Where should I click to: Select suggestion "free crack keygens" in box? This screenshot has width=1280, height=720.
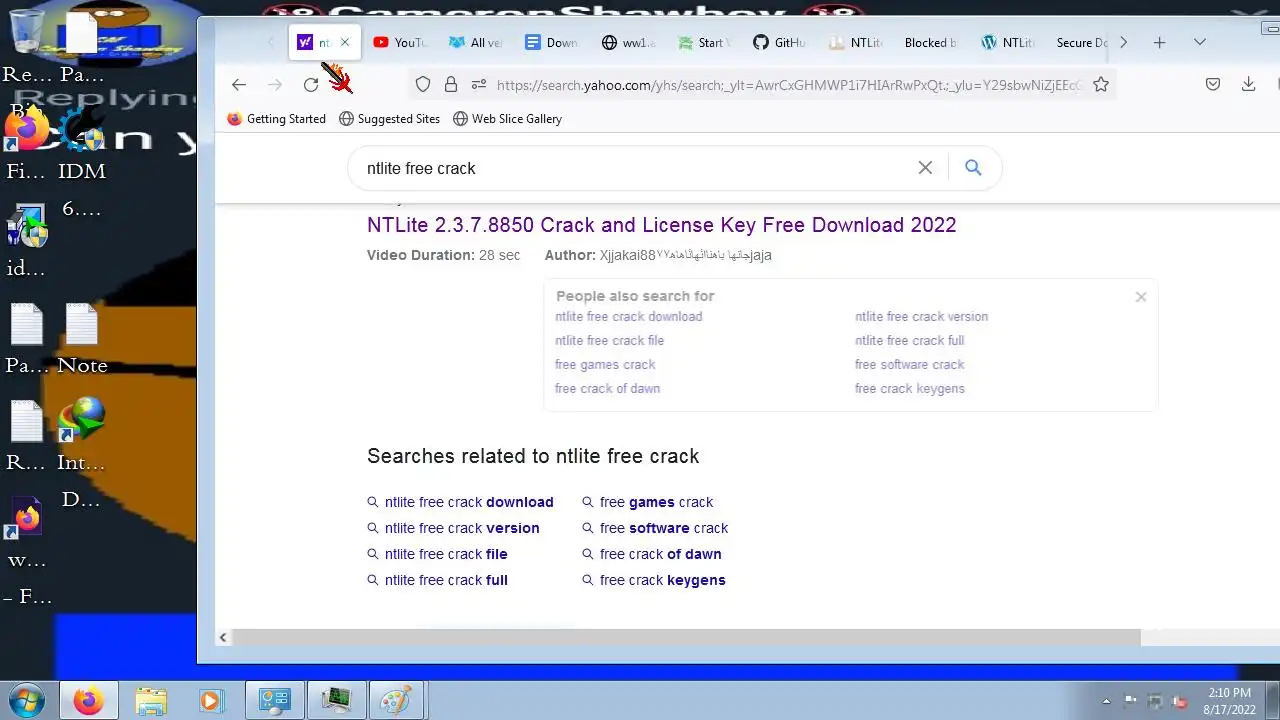tap(909, 388)
